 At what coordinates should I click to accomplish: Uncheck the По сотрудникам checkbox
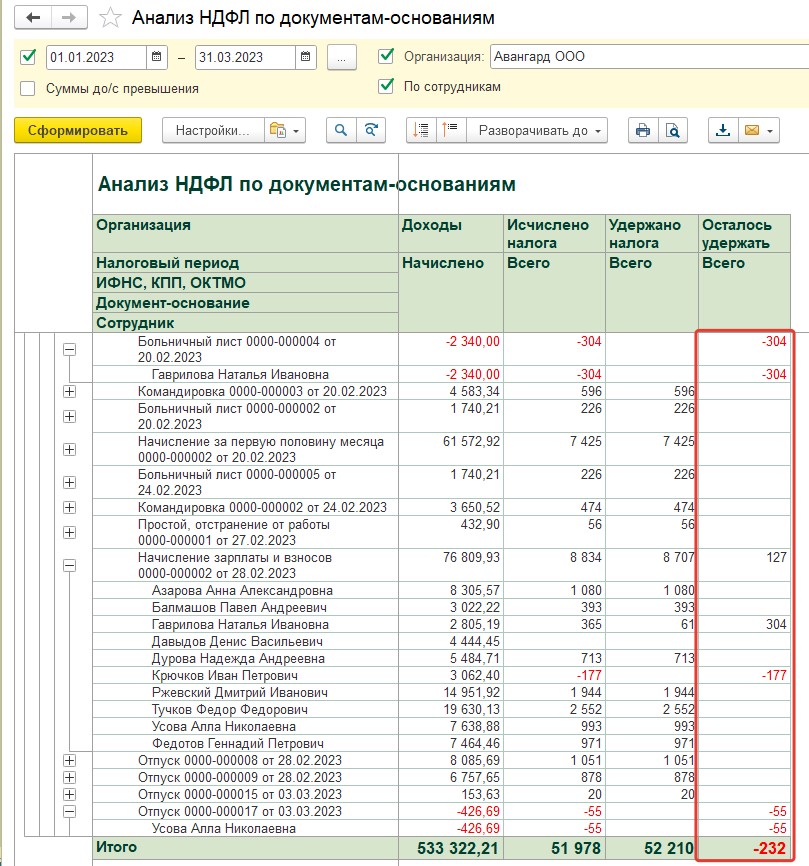(386, 86)
